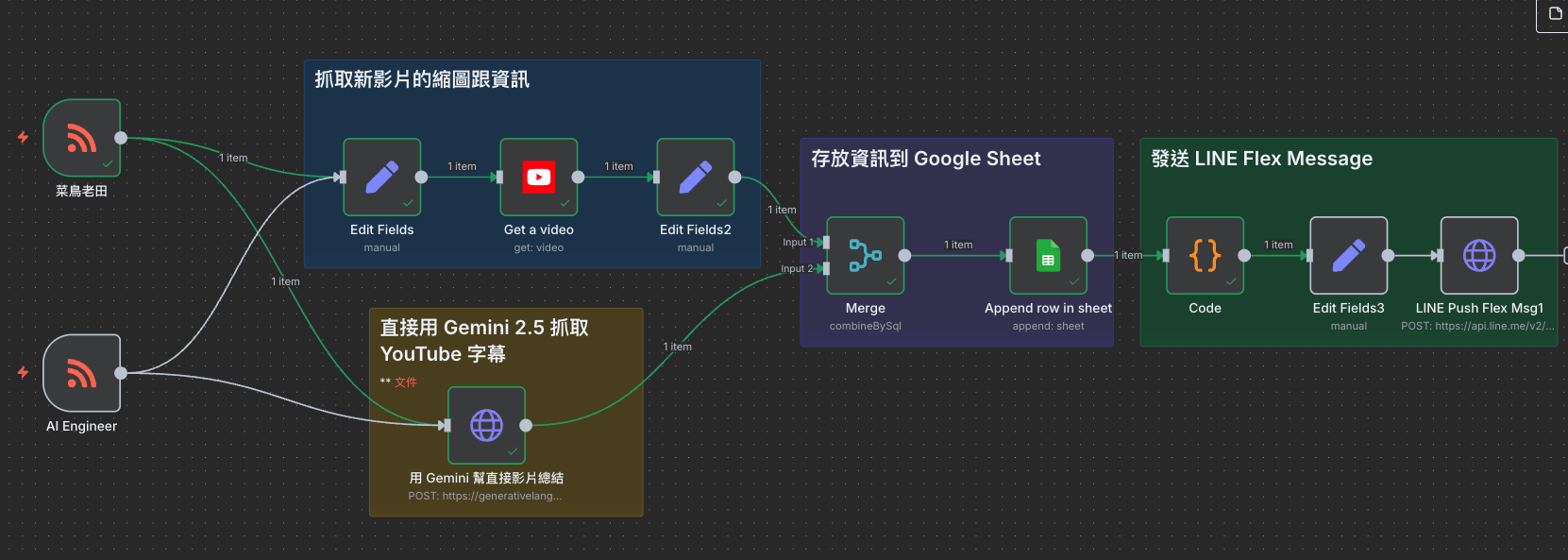Screen dimensions: 1568x560
Task: Click the Edit Fields2 node label
Action: (x=696, y=229)
